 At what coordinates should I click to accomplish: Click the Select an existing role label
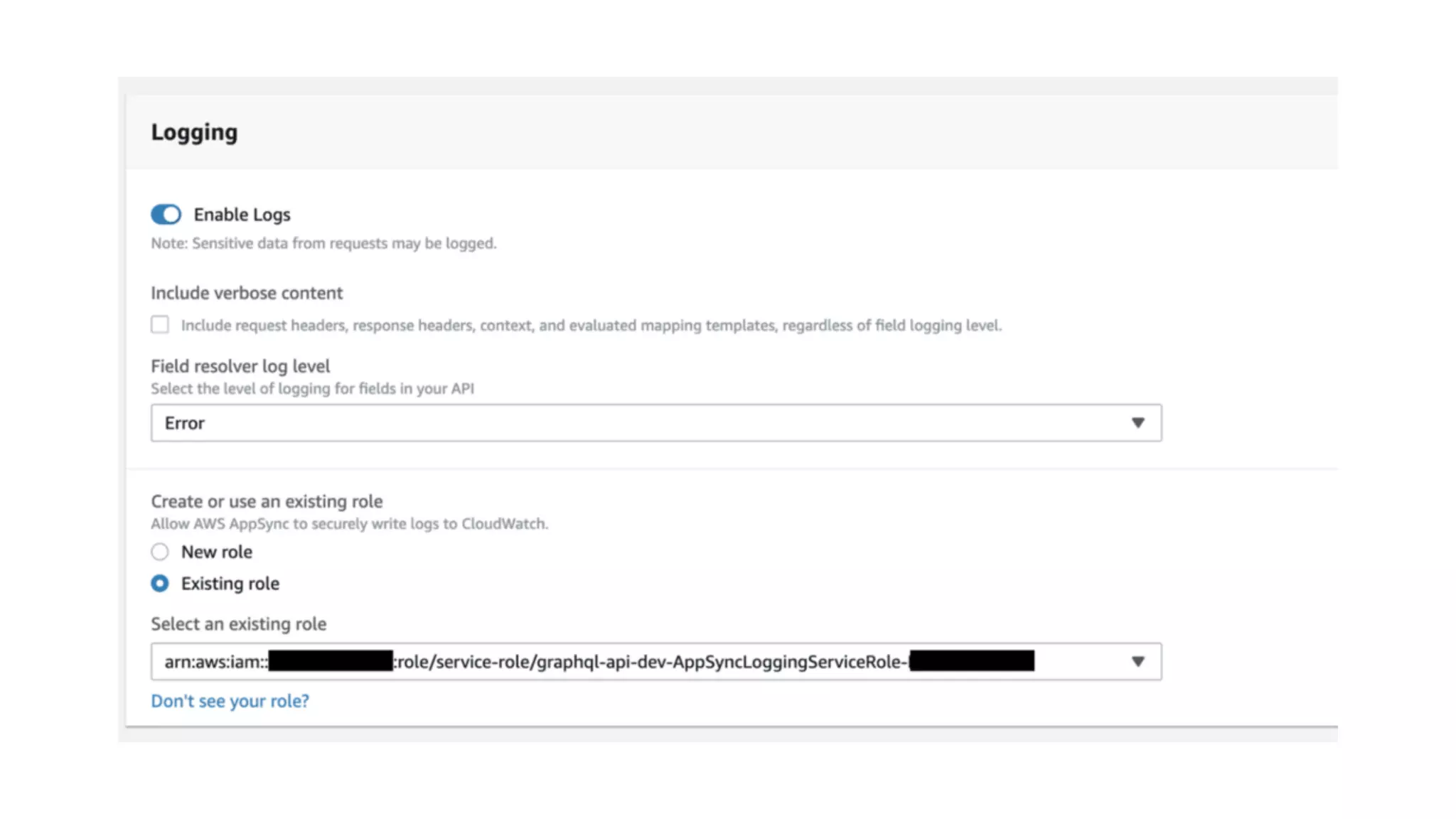point(238,624)
